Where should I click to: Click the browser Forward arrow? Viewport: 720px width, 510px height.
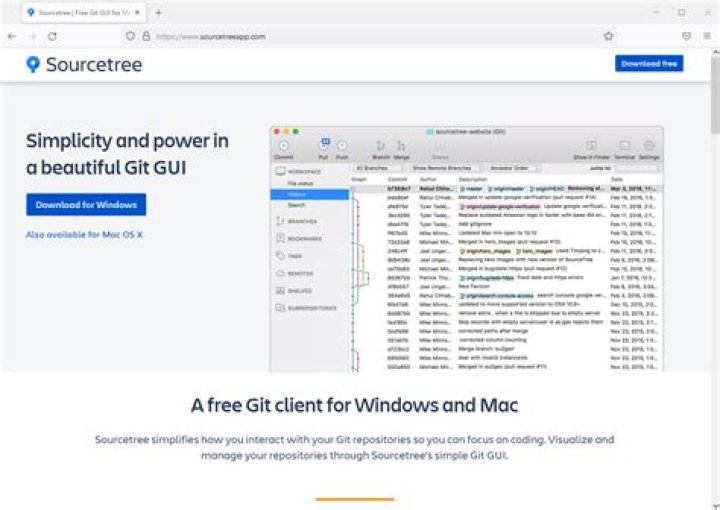pyautogui.click(x=32, y=36)
